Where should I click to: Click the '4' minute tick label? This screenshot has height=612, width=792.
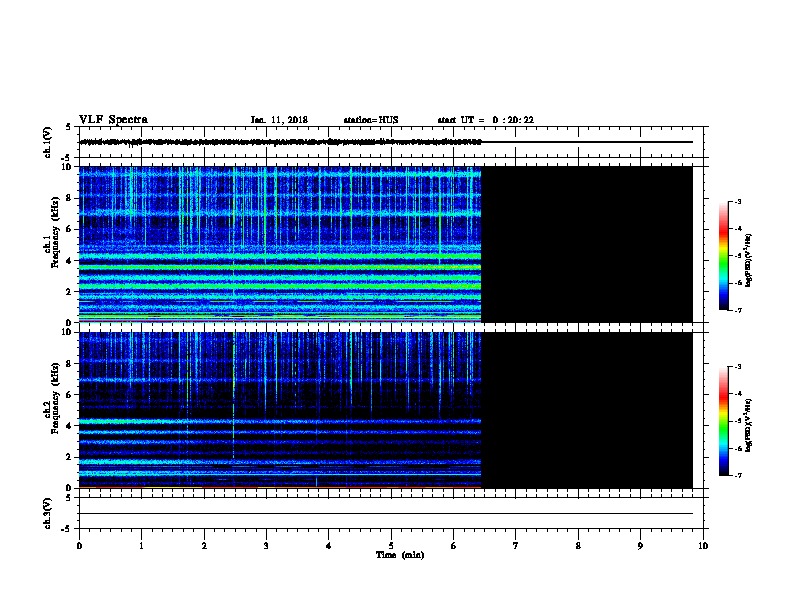pyautogui.click(x=329, y=546)
